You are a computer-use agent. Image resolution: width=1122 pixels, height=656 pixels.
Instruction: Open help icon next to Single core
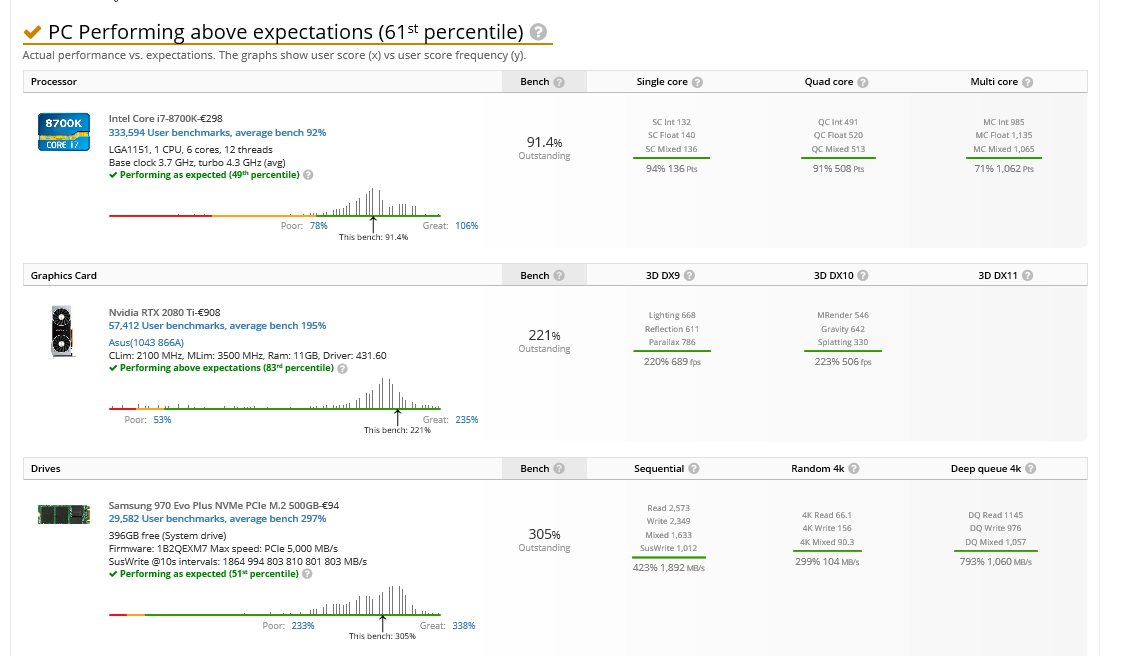tap(697, 82)
